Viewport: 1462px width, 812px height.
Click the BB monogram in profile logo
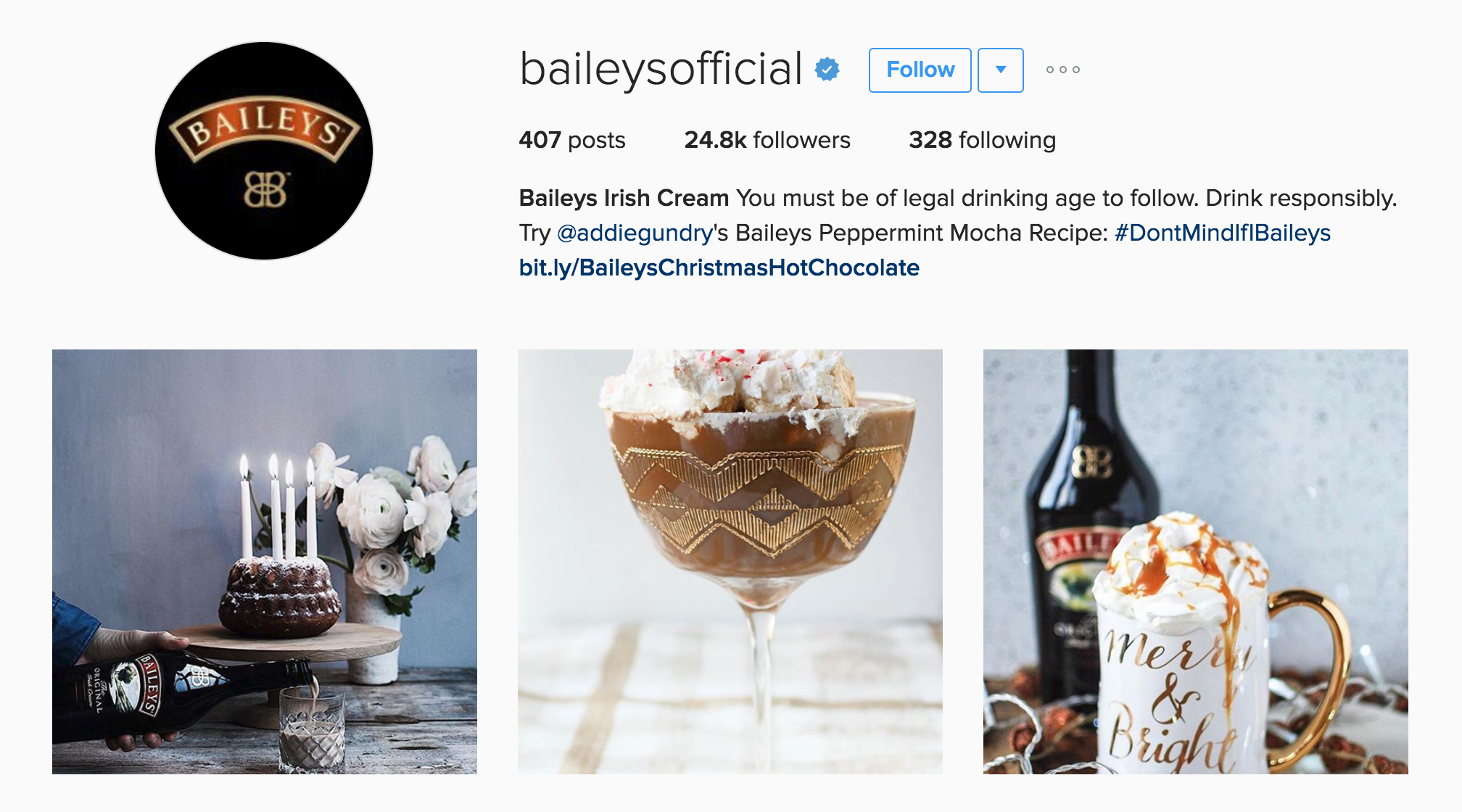(x=266, y=190)
